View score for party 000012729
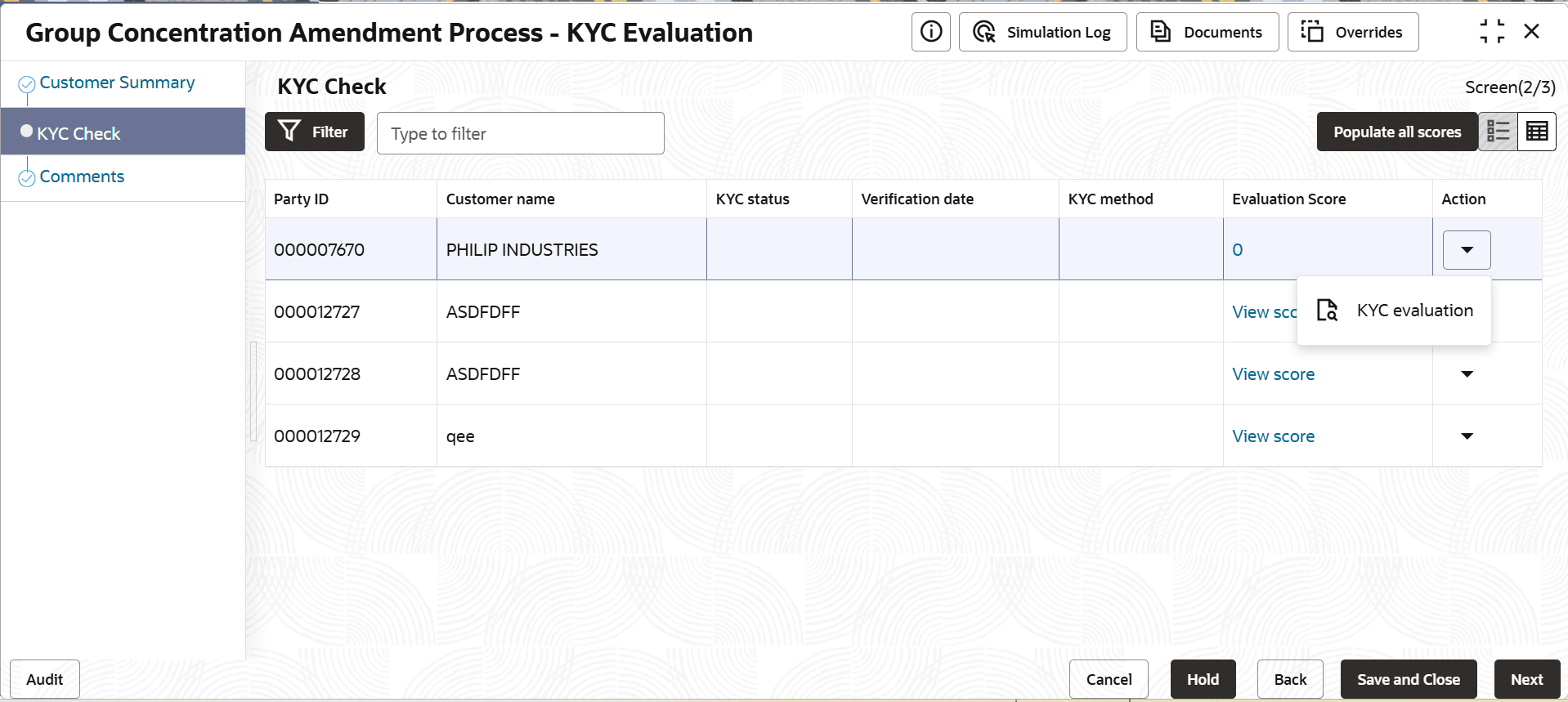Viewport: 1568px width, 702px height. coord(1274,436)
